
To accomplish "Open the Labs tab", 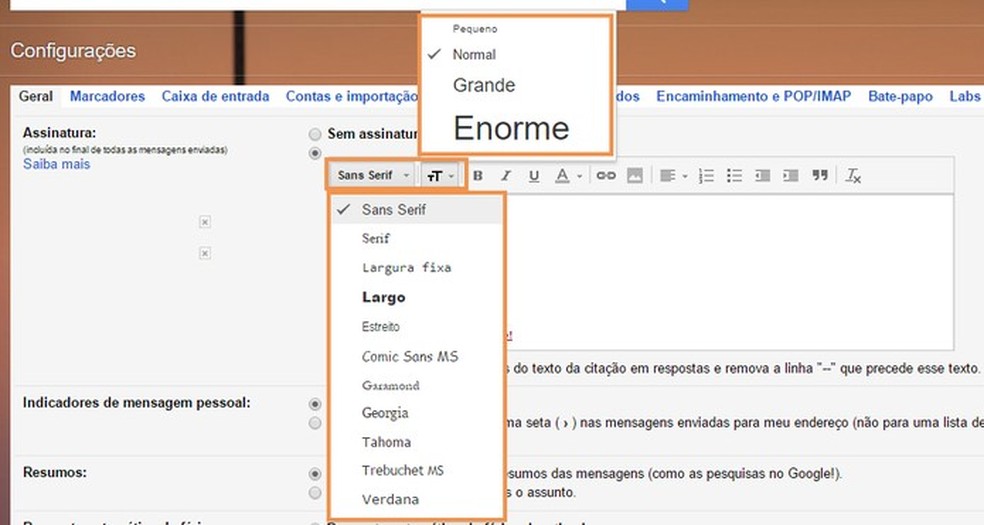I will pyautogui.click(x=965, y=97).
